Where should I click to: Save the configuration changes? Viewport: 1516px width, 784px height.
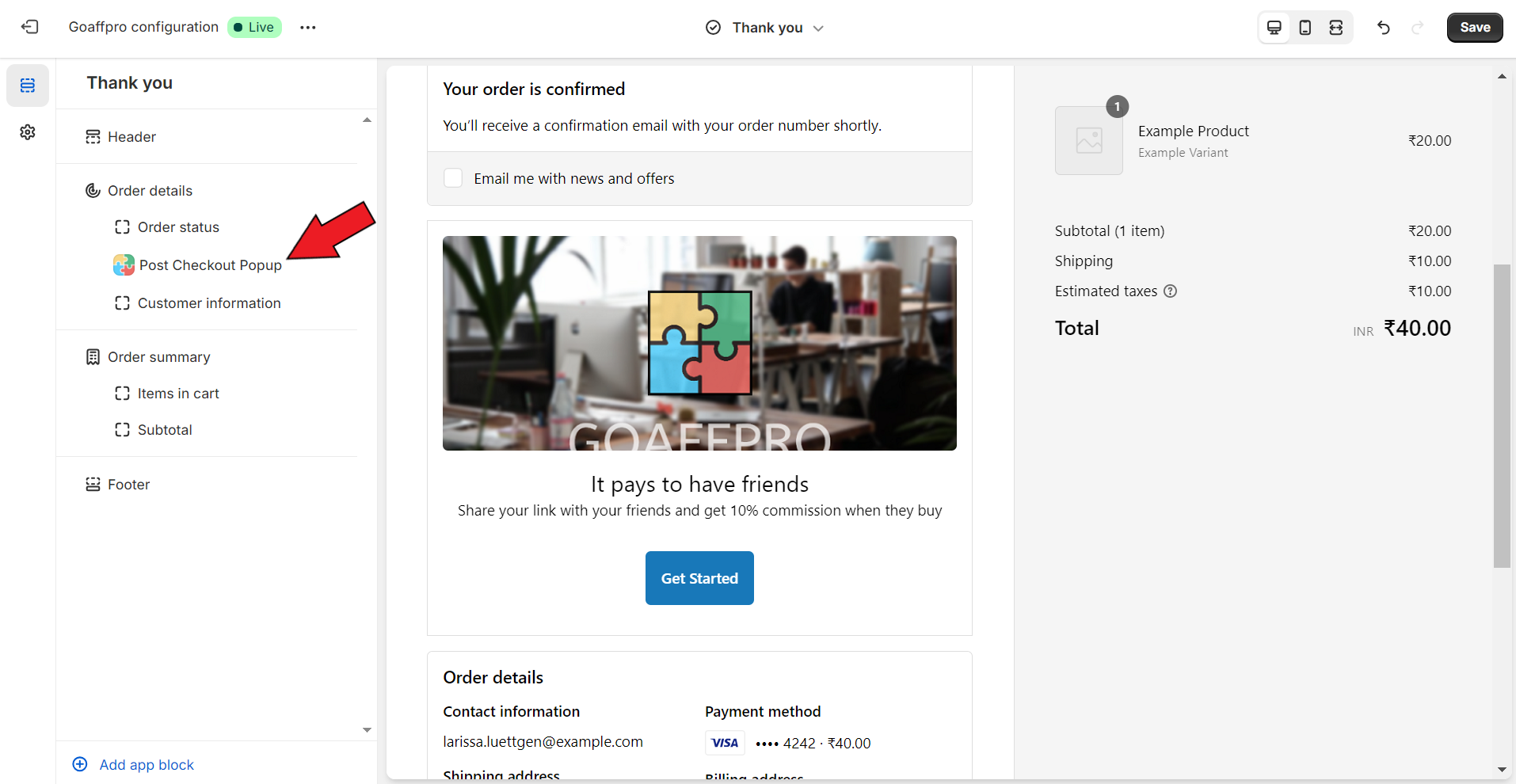pos(1474,28)
